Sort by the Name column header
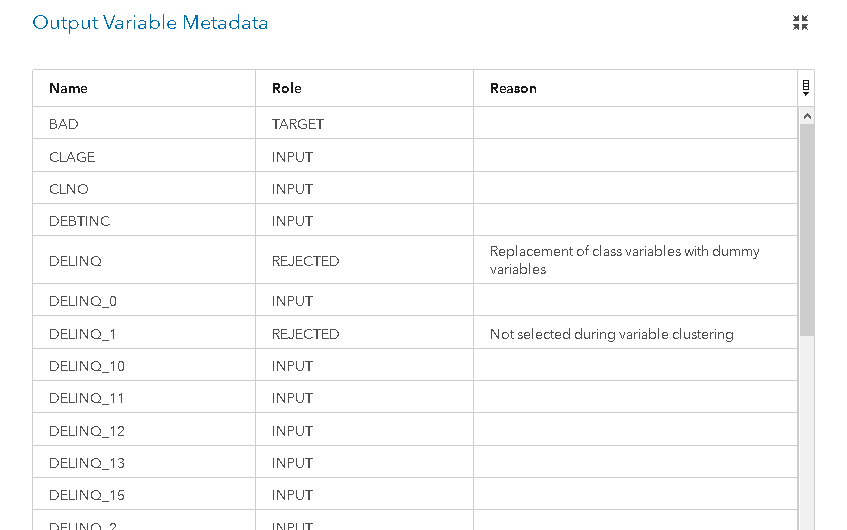The height and width of the screenshot is (530, 847). tap(68, 88)
